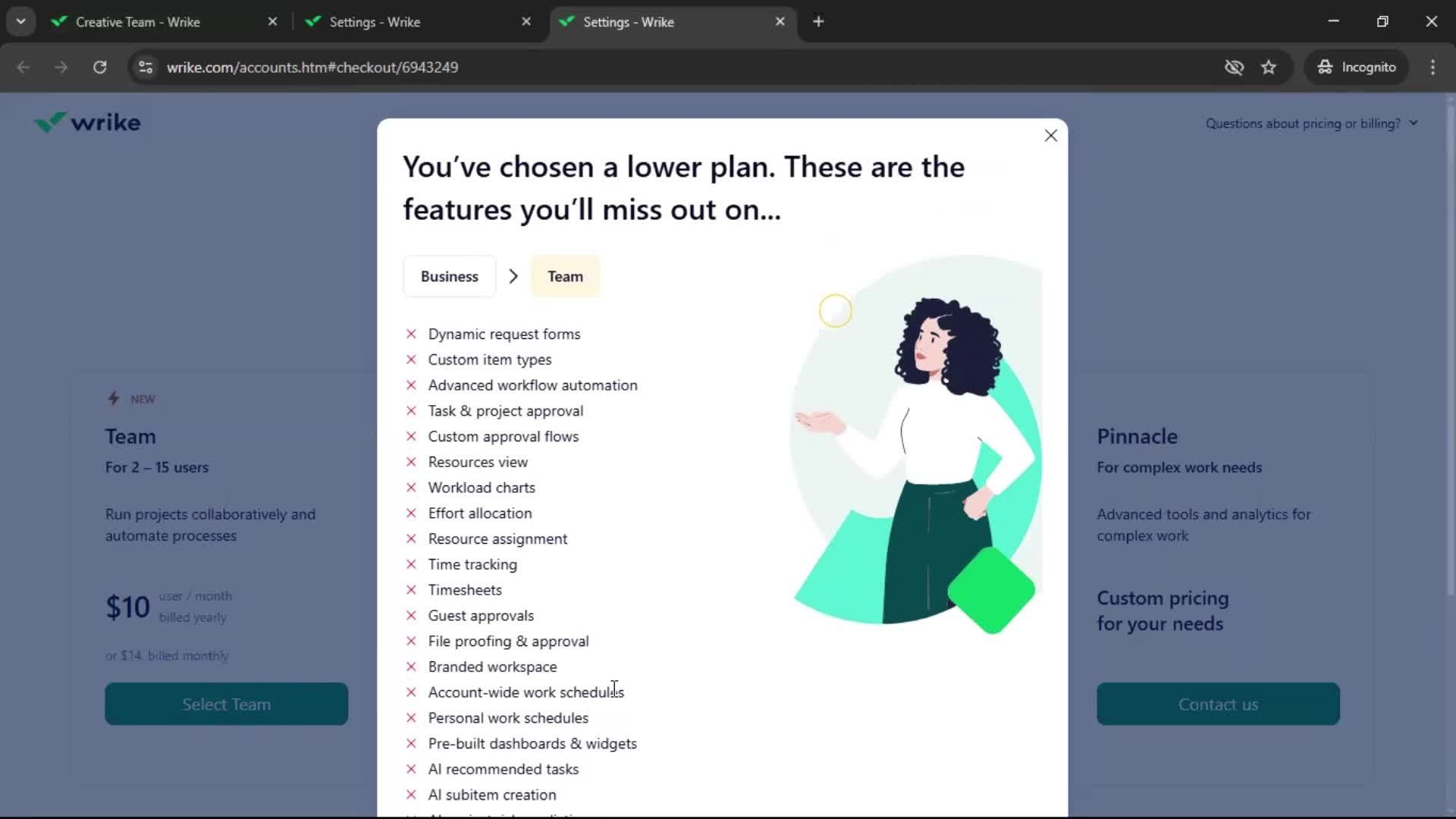Open Chrome menu three dots
Viewport: 1456px width, 819px height.
point(1432,67)
